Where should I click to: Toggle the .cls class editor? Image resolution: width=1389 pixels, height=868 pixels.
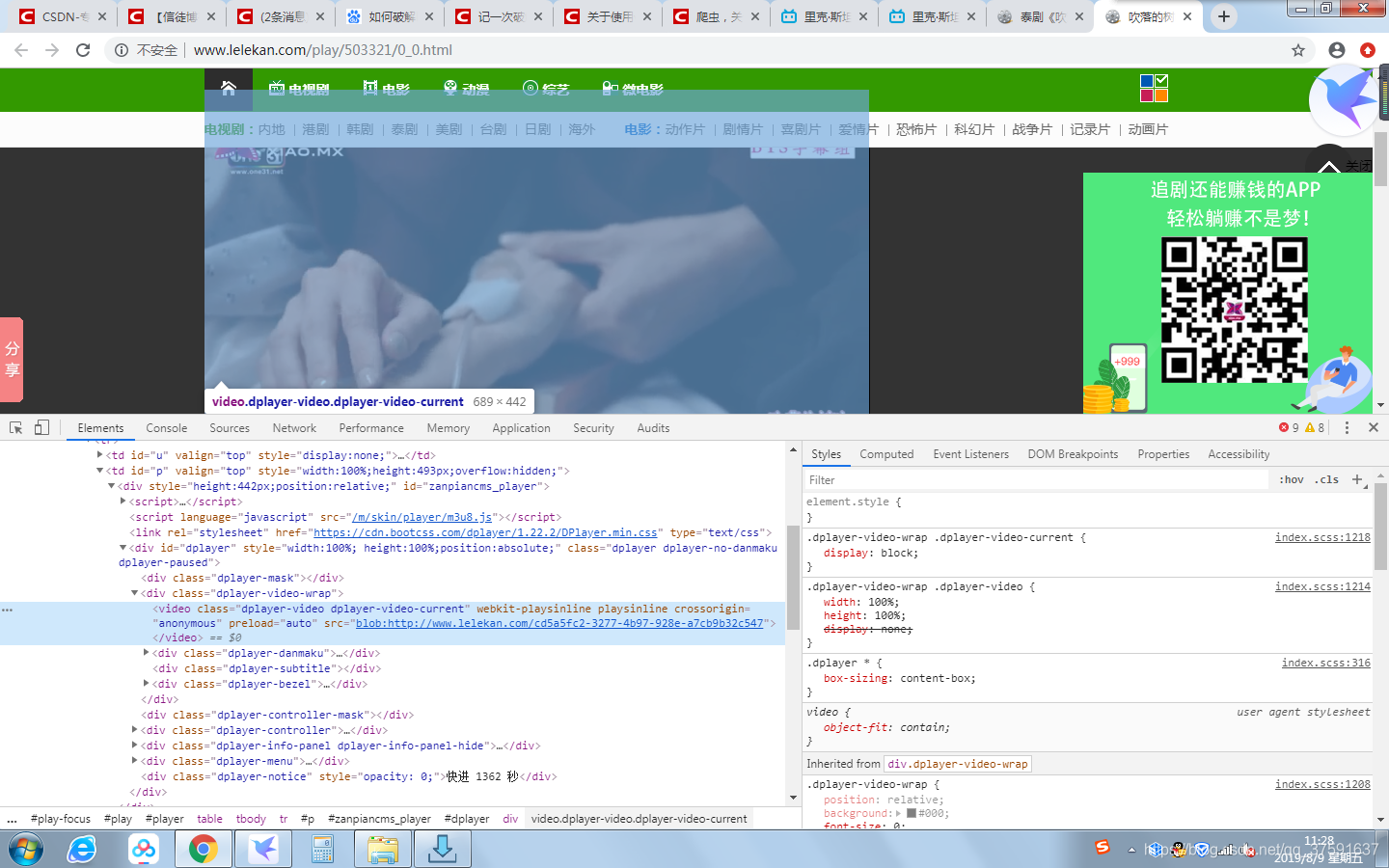pyautogui.click(x=1325, y=479)
